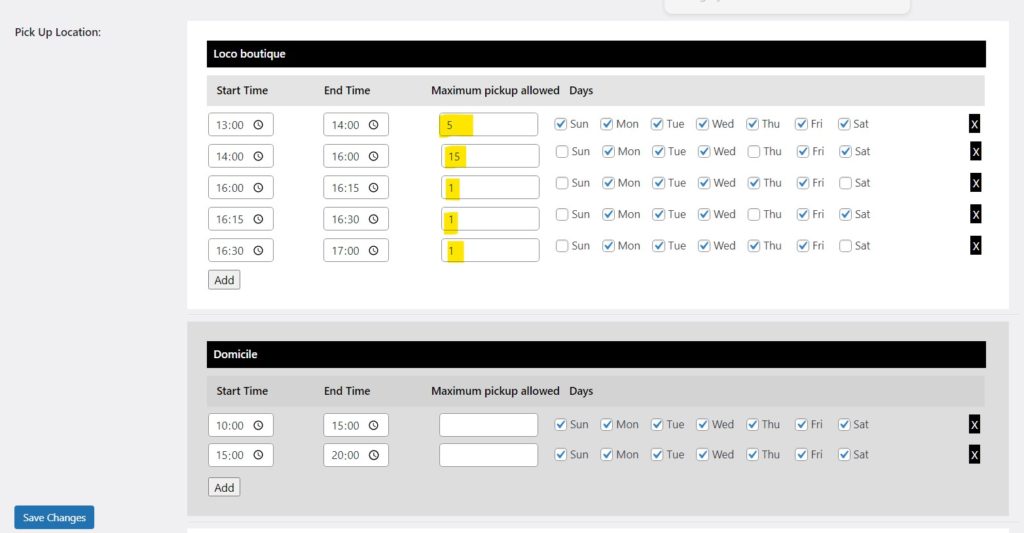
Task: Uncheck Fri in Domicile 15:00–20:00 row
Action: pos(801,455)
